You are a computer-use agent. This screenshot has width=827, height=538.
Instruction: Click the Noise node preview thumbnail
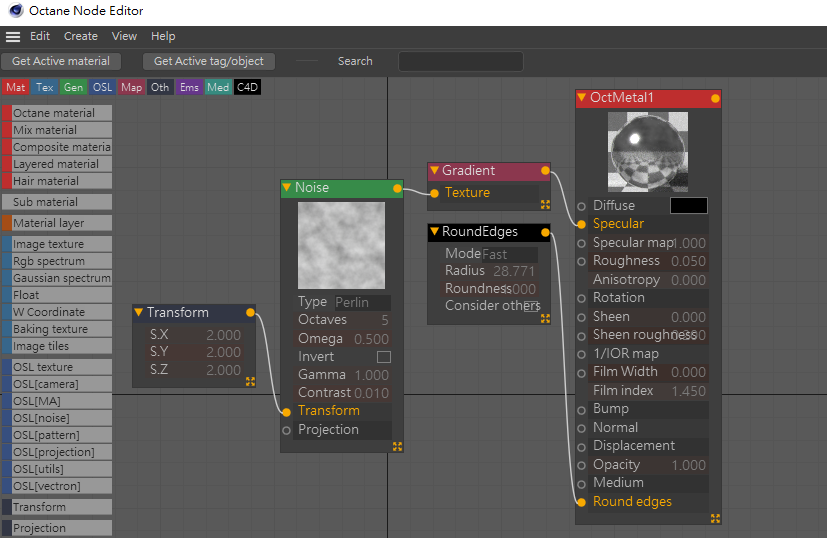341,245
